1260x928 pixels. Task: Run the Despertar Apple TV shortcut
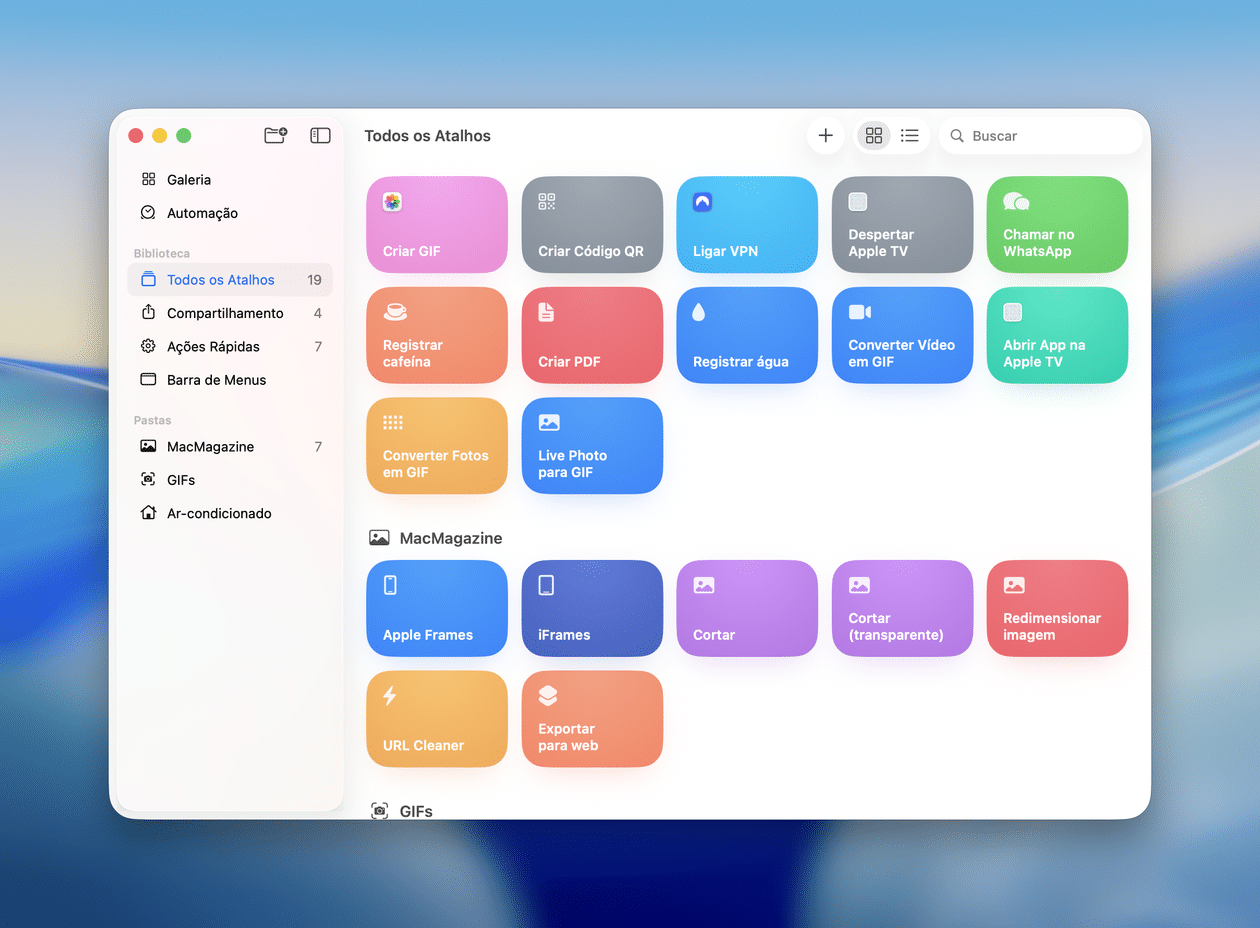click(x=902, y=225)
